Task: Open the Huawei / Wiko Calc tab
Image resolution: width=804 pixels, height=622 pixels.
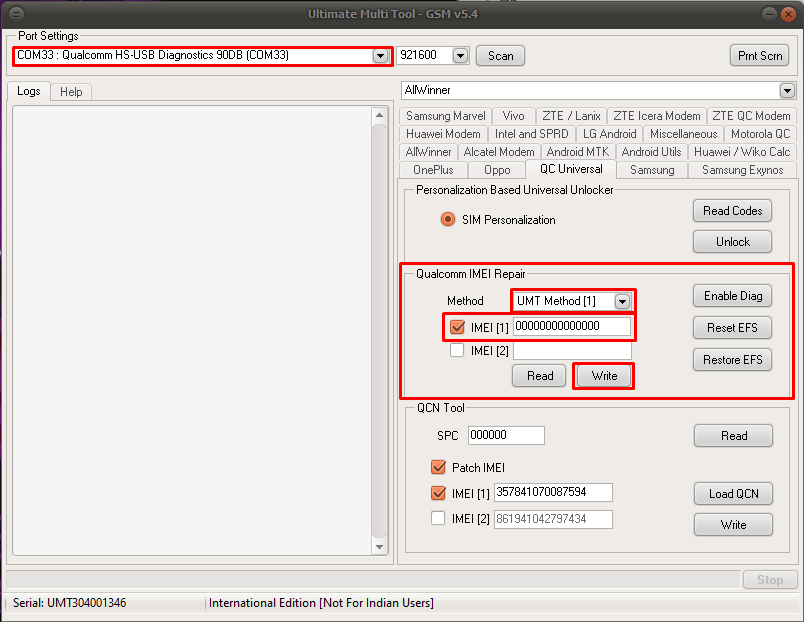Action: pyautogui.click(x=742, y=152)
